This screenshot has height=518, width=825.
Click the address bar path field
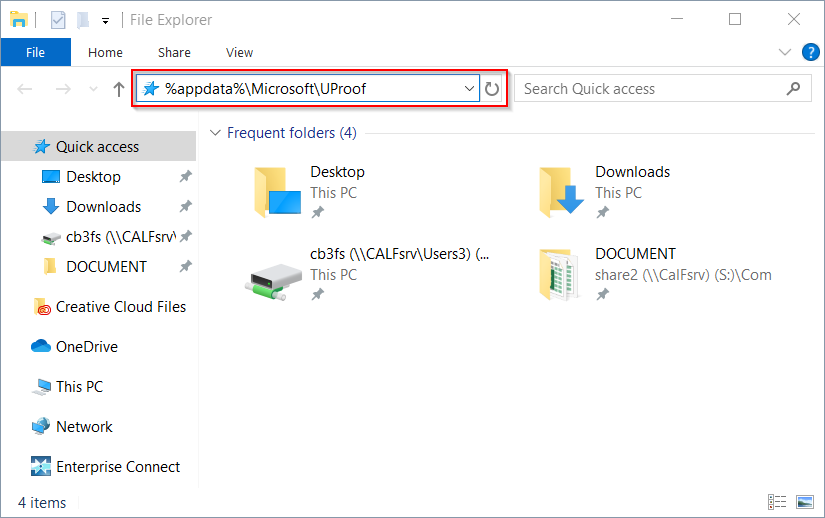tap(308, 89)
